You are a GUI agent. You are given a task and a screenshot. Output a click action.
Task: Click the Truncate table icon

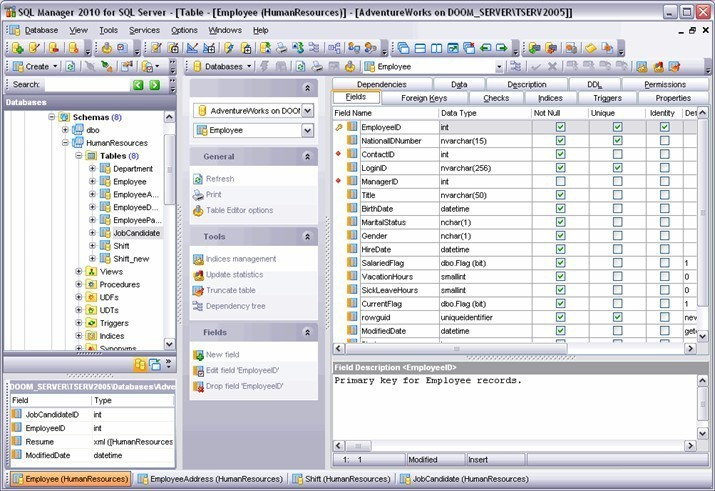[198, 290]
